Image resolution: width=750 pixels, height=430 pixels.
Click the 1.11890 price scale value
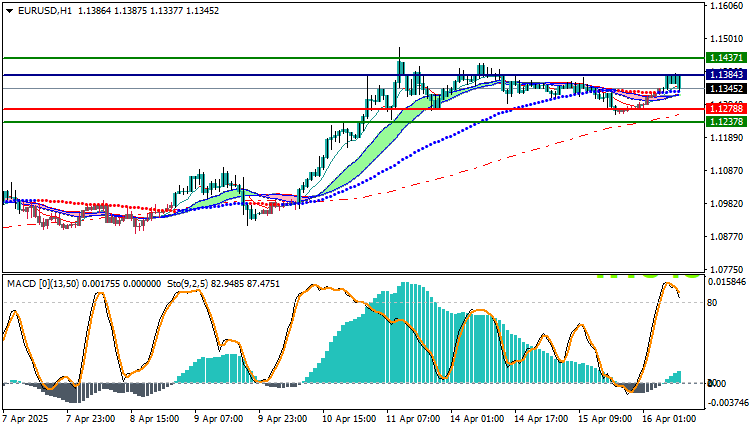727,138
